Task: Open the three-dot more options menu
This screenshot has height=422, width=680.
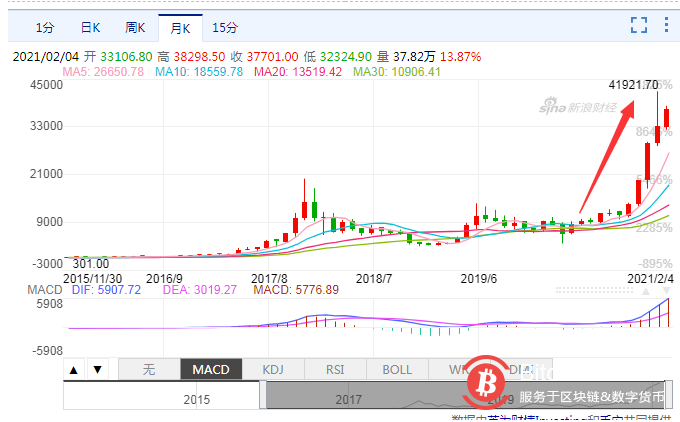Action: 666,25
